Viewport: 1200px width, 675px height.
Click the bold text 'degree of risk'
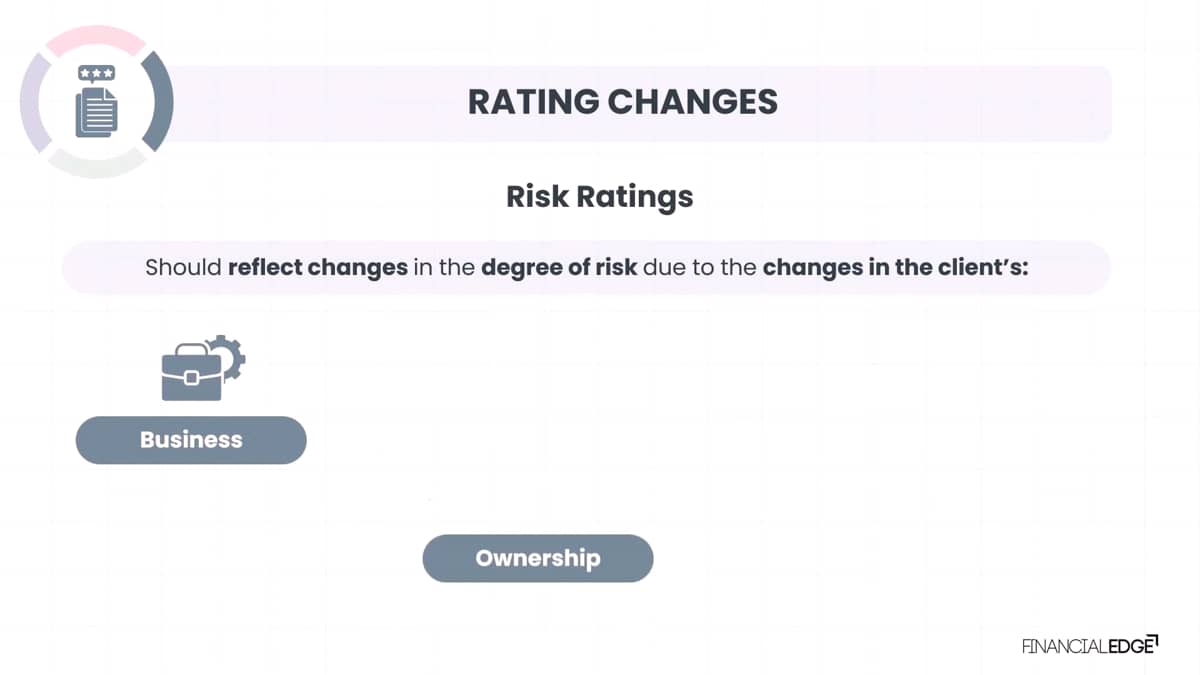pos(559,268)
